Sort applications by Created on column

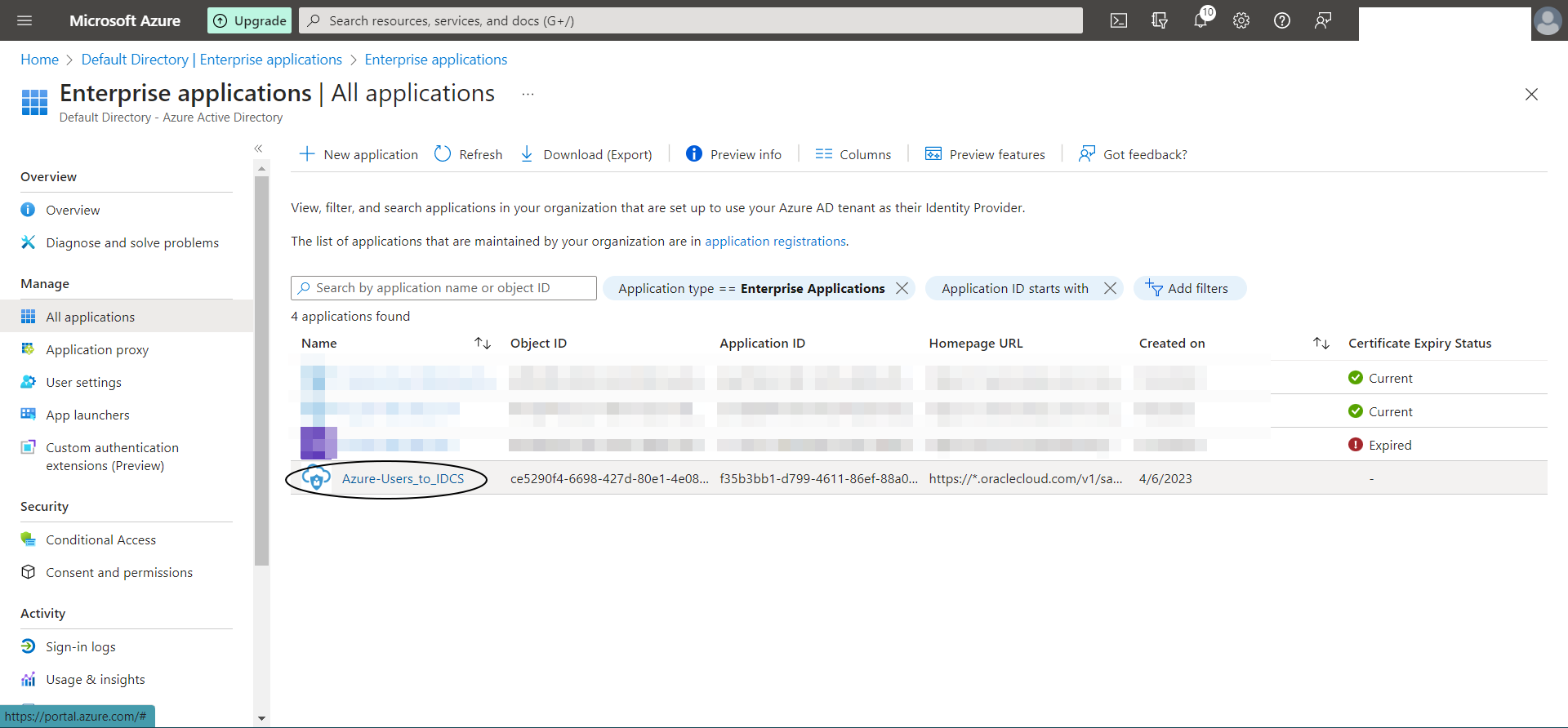(1321, 344)
